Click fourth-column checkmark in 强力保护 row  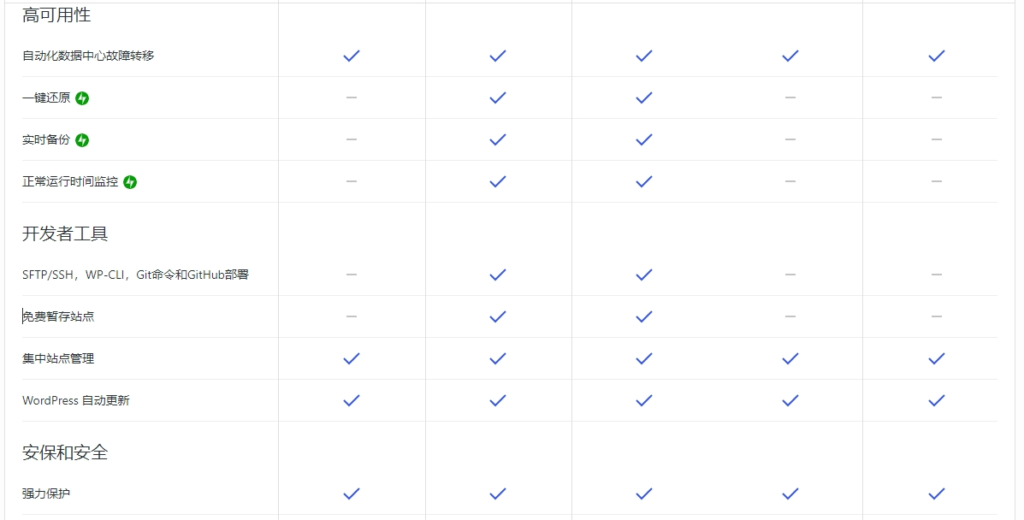pos(790,493)
